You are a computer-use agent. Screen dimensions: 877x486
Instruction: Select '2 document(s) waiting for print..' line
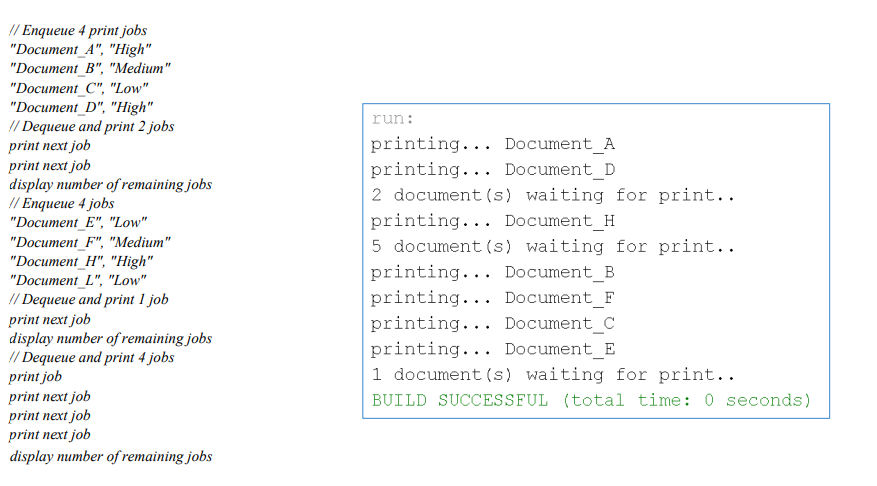(x=553, y=196)
